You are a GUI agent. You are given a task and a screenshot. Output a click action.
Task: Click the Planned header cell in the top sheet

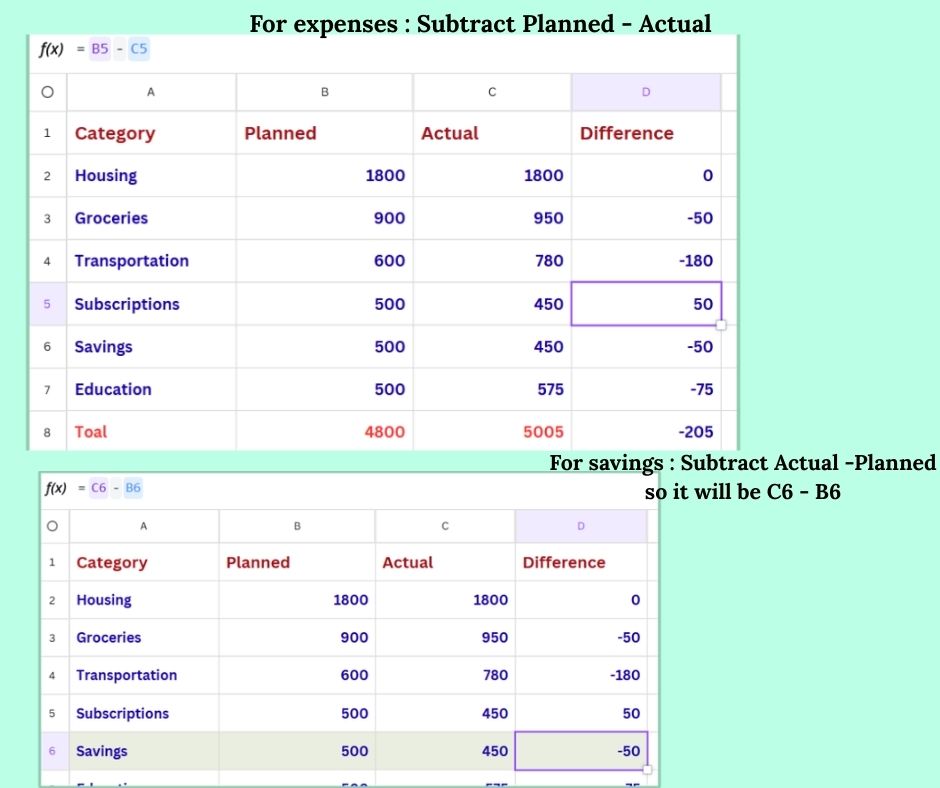click(x=324, y=133)
